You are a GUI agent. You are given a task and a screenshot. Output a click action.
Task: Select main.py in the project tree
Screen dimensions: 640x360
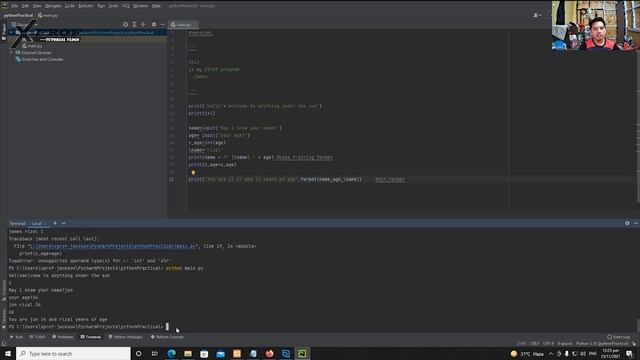32,46
